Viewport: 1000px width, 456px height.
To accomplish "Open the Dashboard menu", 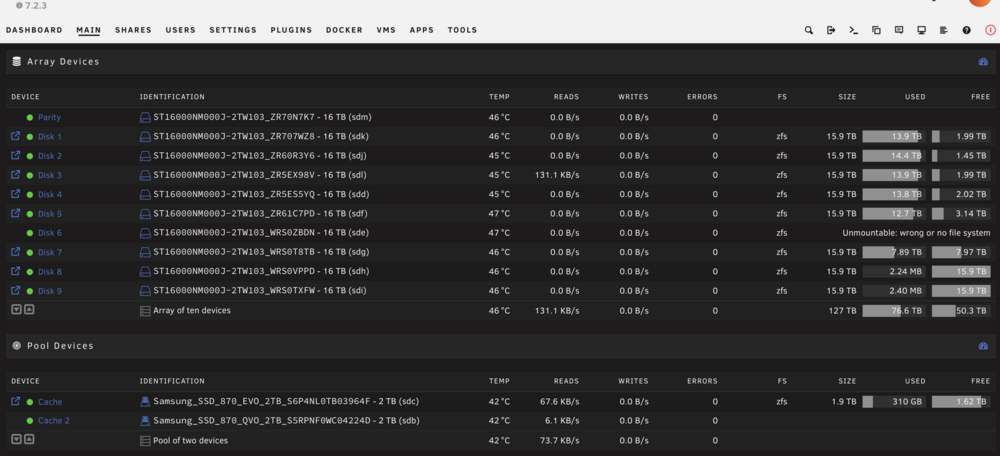I will coord(34,30).
